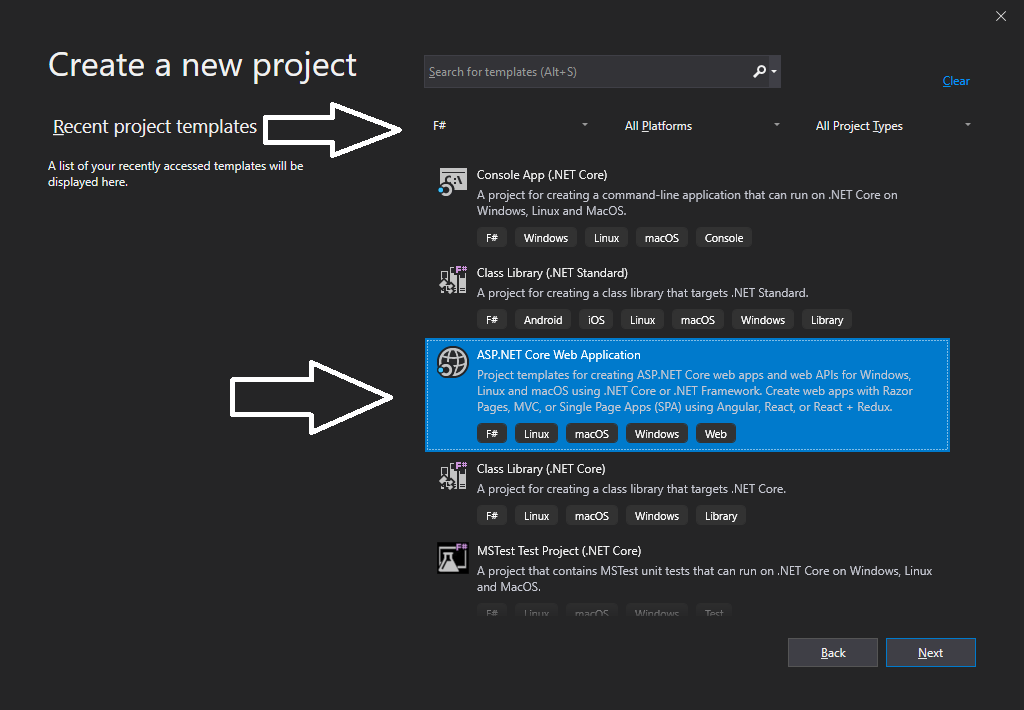Click the macOS tag under Console App

[662, 238]
